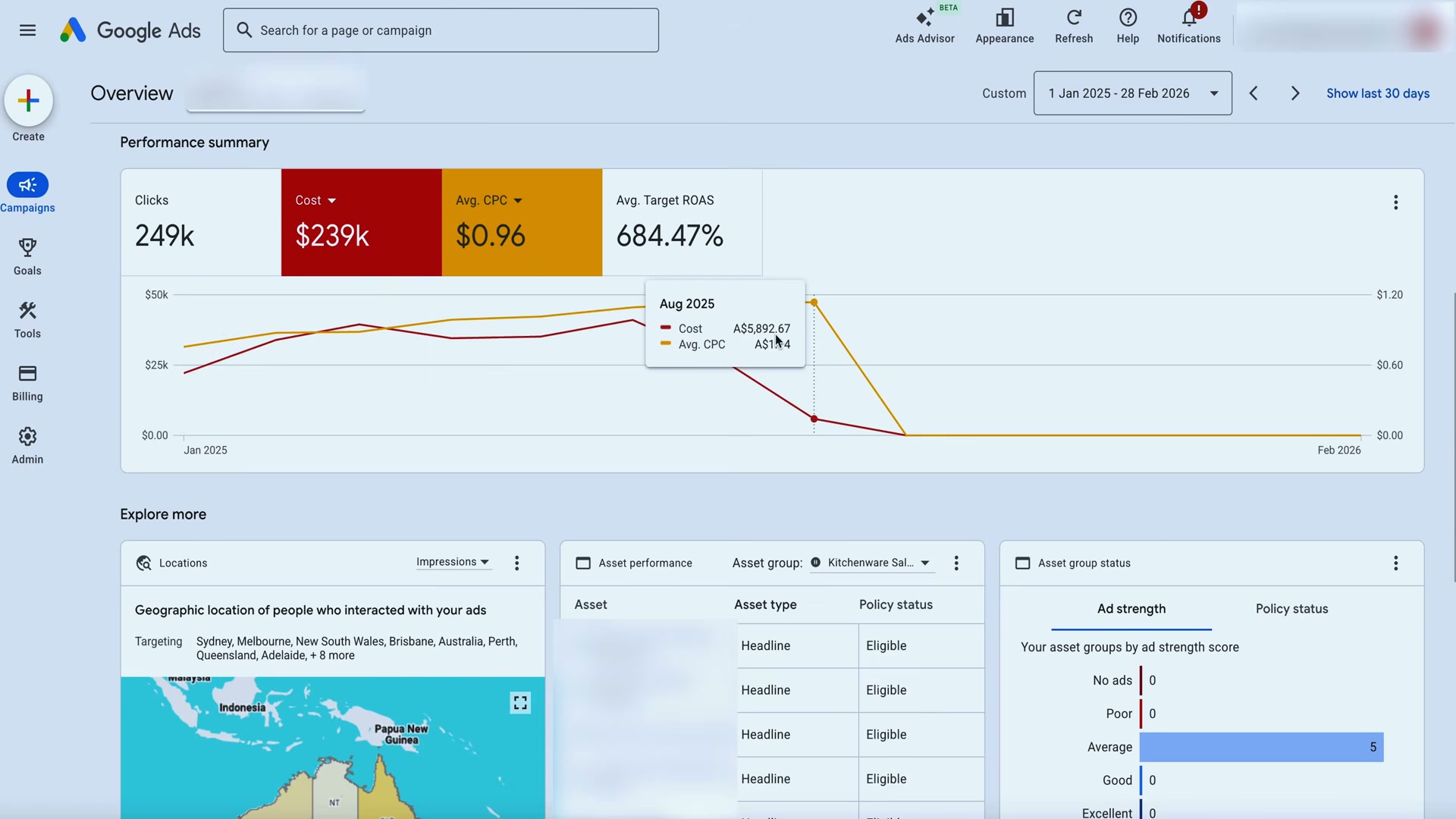The width and height of the screenshot is (1456, 819).
Task: Click the Locations card icon
Action: pyautogui.click(x=143, y=563)
